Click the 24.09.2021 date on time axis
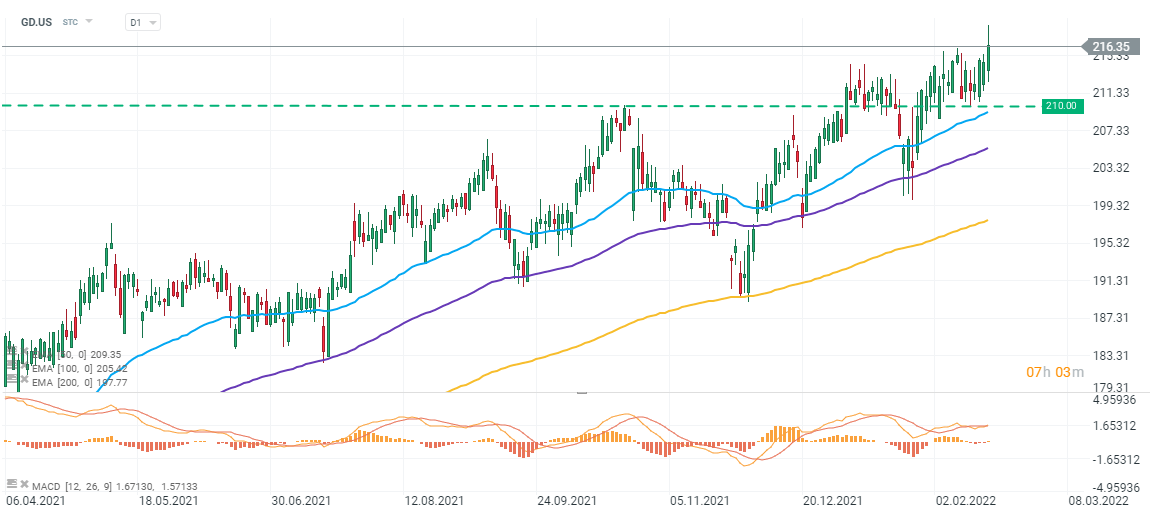The height and width of the screenshot is (518, 1152). (x=567, y=501)
